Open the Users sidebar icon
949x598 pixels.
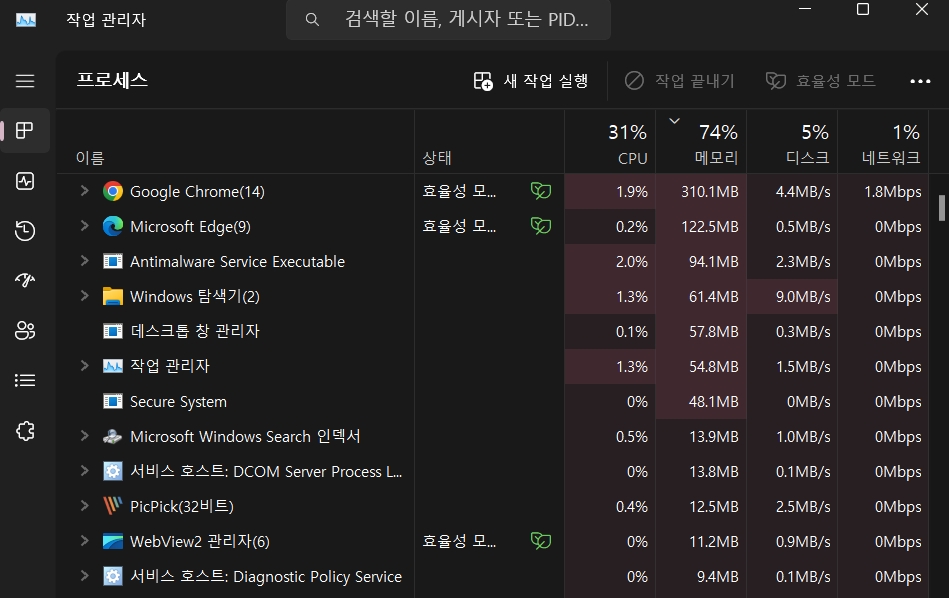(25, 330)
